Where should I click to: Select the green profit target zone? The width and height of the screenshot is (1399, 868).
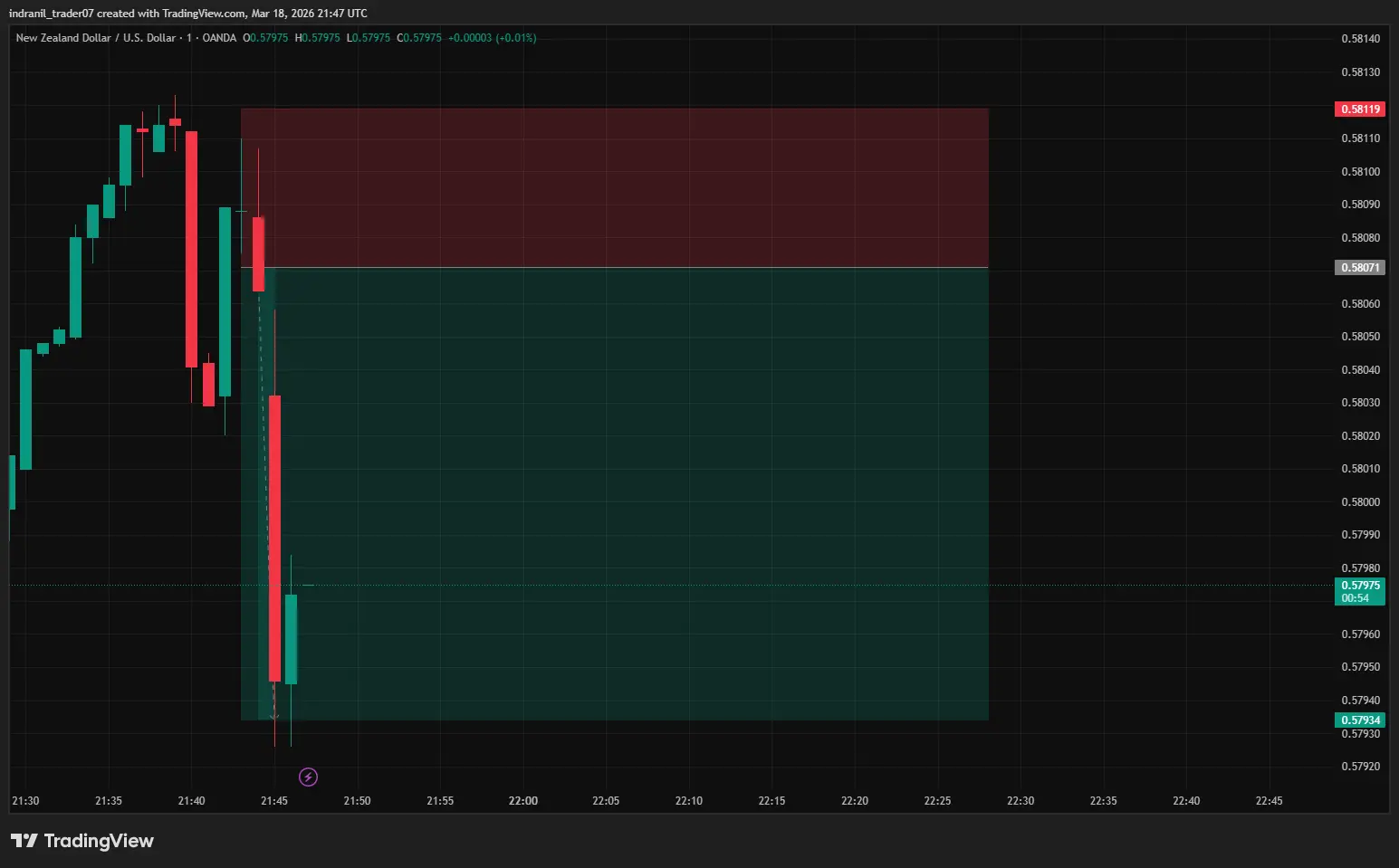615,494
